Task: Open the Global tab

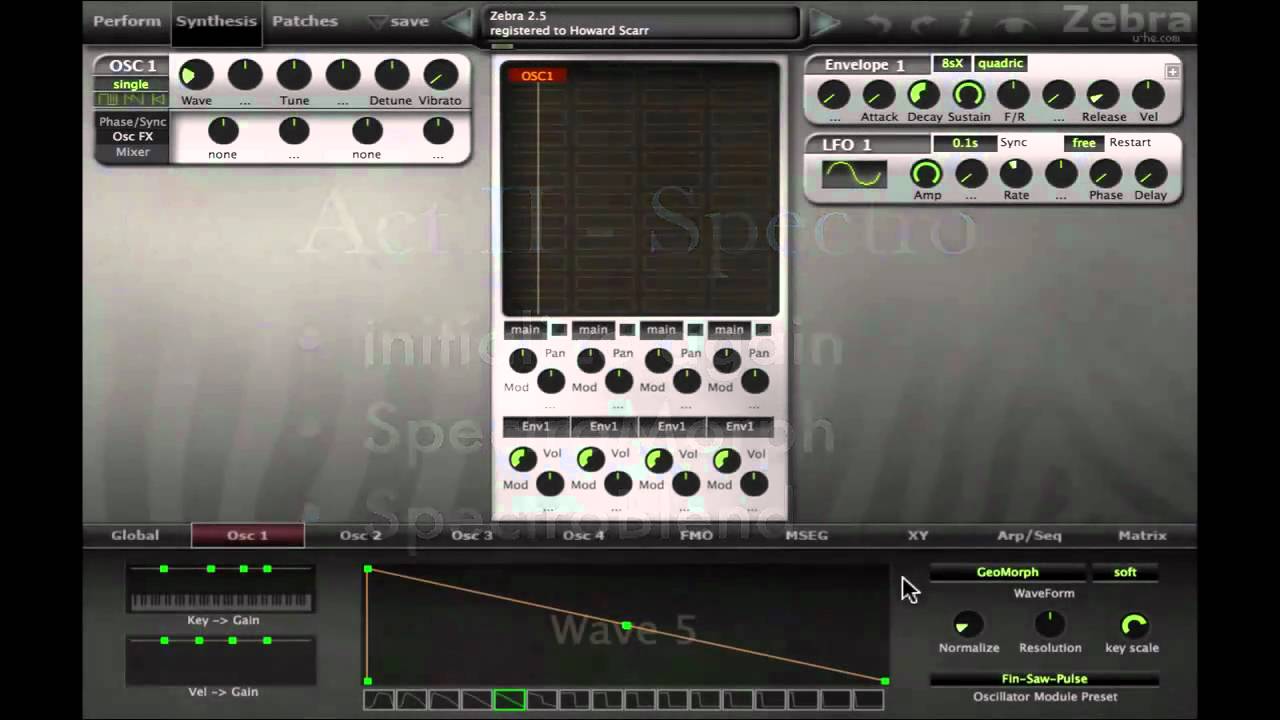Action: (x=135, y=535)
